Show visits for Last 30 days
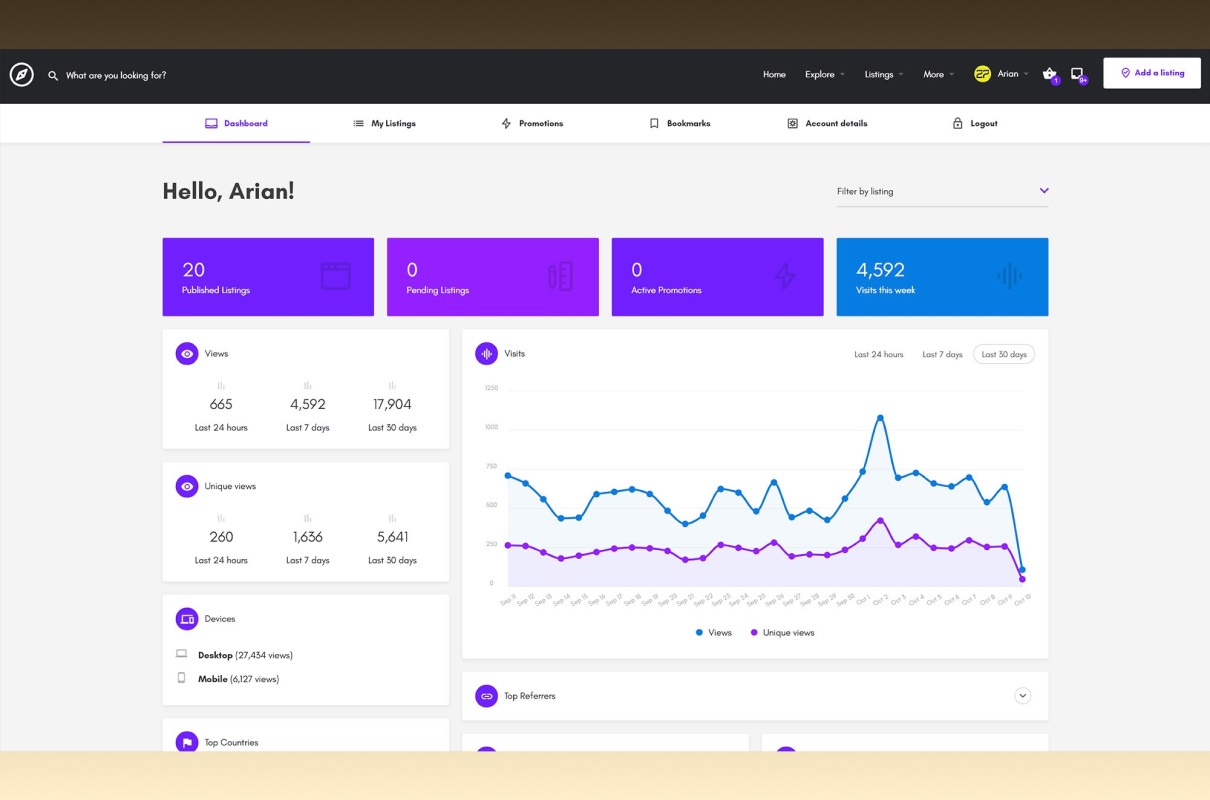The height and width of the screenshot is (800, 1210). pos(1004,354)
